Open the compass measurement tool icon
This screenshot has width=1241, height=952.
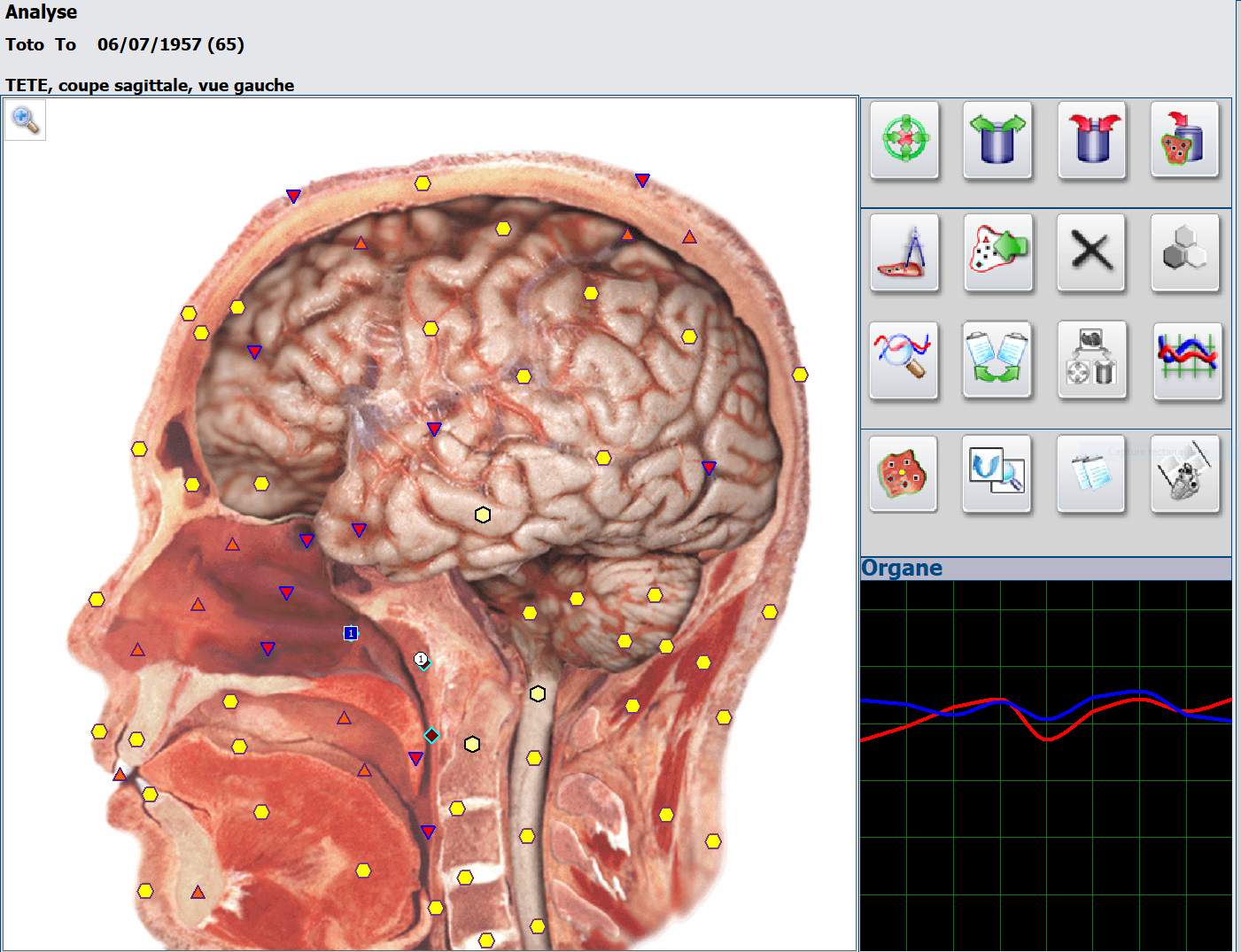tap(904, 252)
